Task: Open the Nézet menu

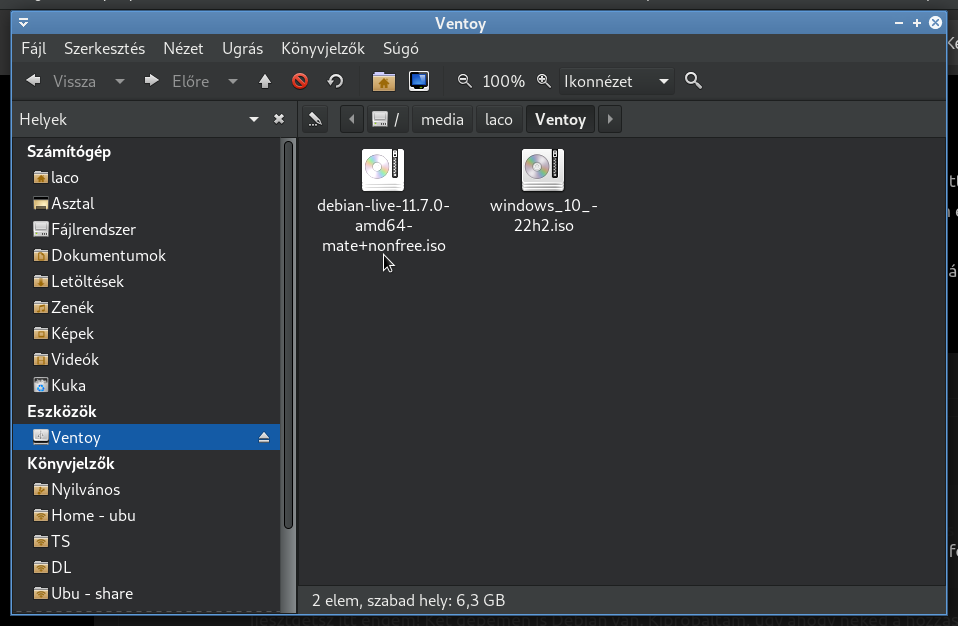Action: coord(183,49)
